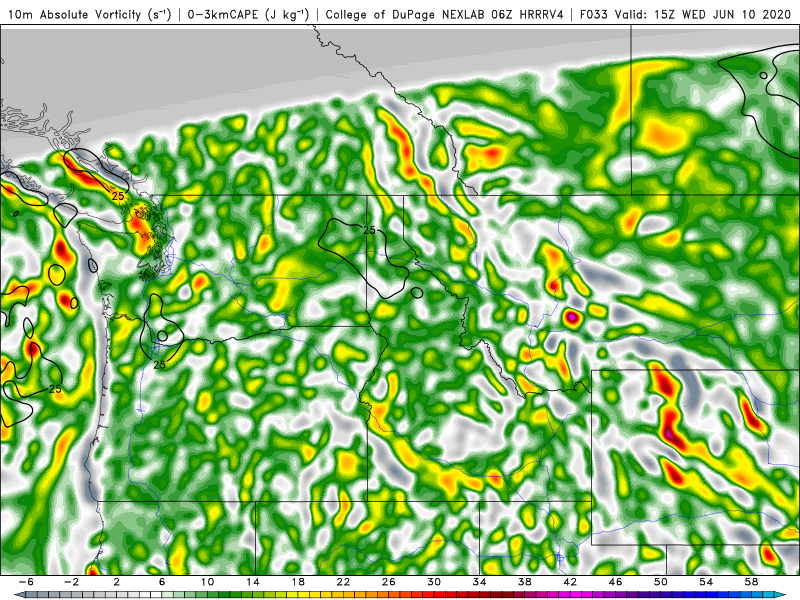Click the "18" color bar label
The height and width of the screenshot is (600, 800).
298,582
